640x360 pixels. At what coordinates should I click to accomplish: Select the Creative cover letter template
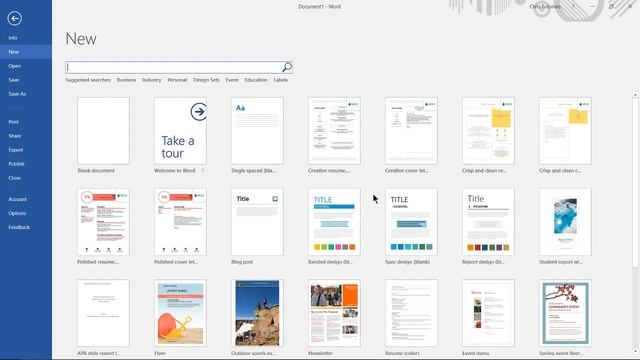click(411, 131)
